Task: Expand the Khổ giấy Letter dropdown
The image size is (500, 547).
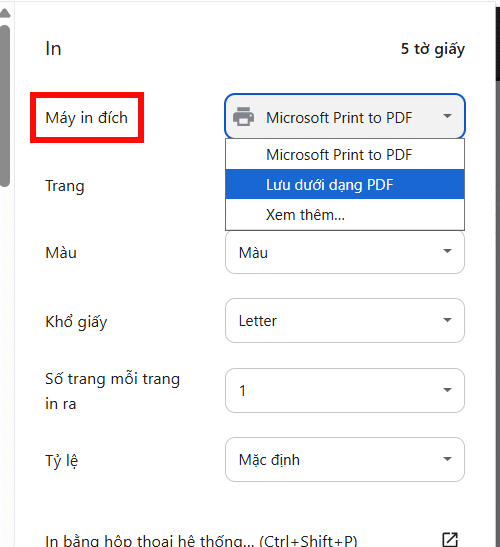Action: click(345, 321)
